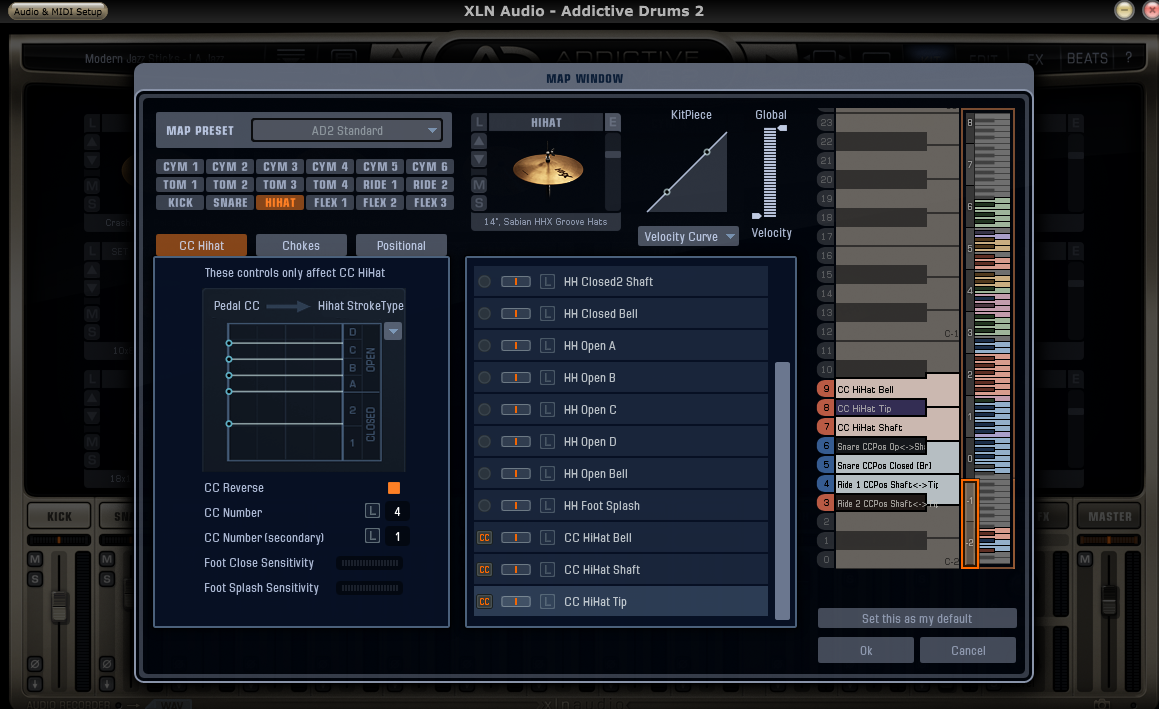1159x709 pixels.
Task: Click Set this as my default
Action: click(917, 619)
